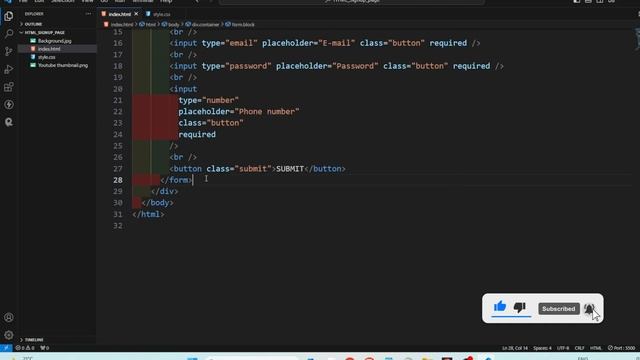Click type="number" on line 21
640x360 pixels.
click(209, 100)
